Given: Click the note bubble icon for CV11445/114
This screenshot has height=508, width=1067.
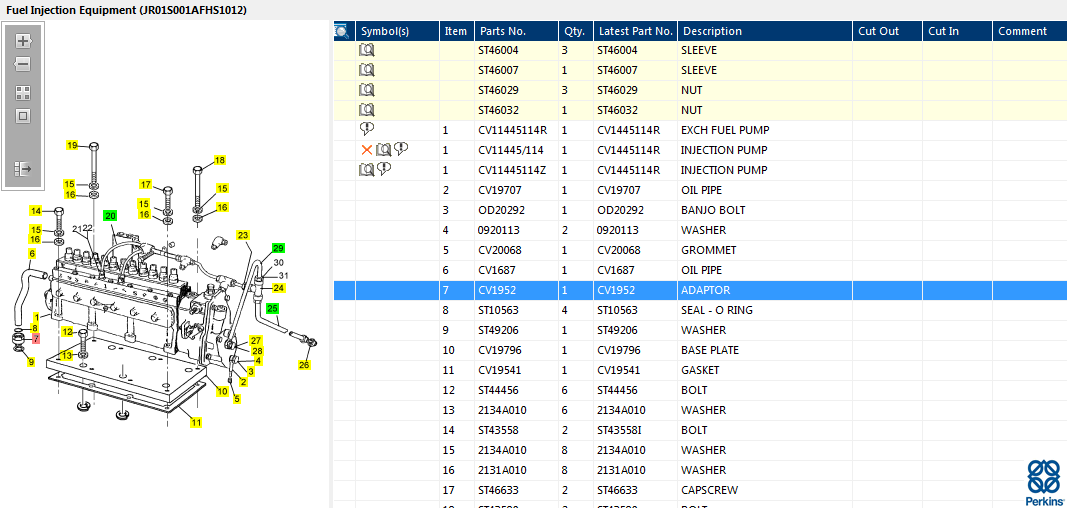Looking at the screenshot, I should click(401, 149).
